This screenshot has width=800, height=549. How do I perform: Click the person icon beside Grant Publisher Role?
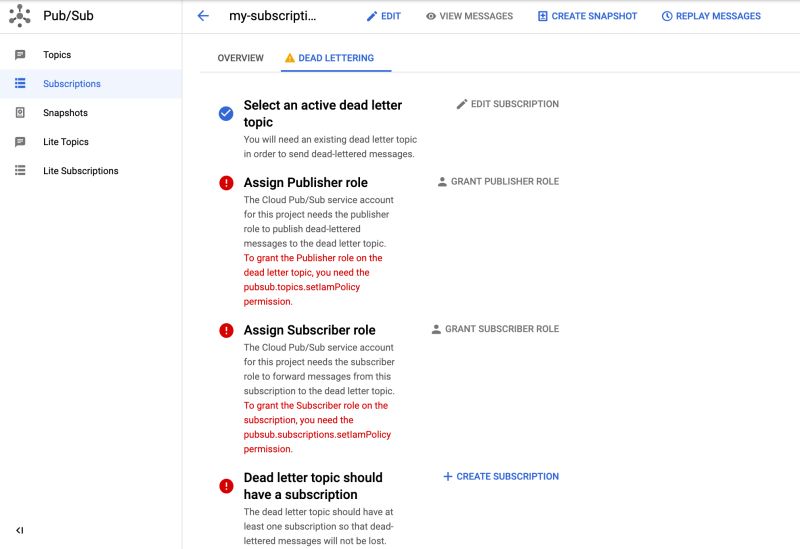442,181
